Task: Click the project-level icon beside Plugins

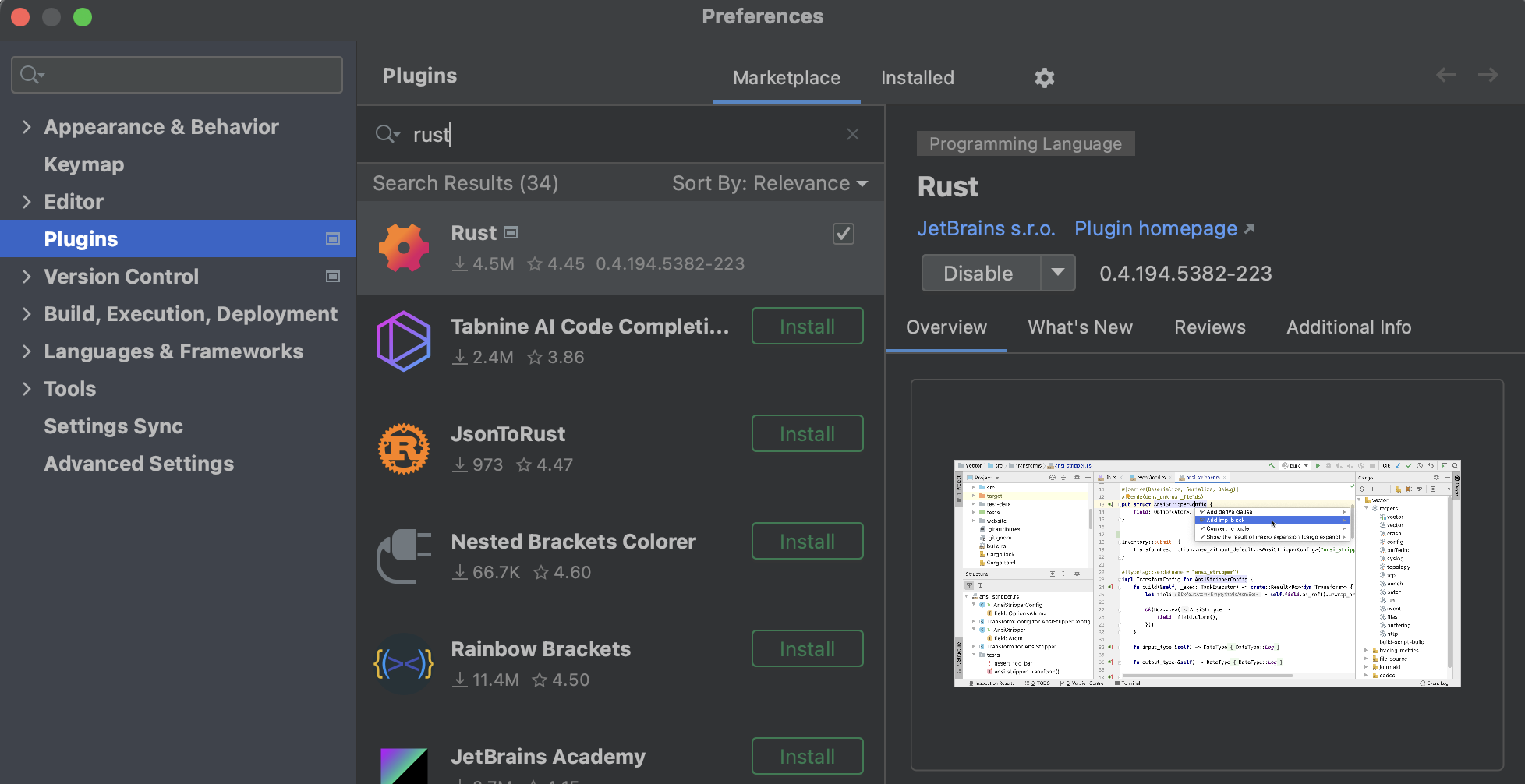Action: point(333,238)
